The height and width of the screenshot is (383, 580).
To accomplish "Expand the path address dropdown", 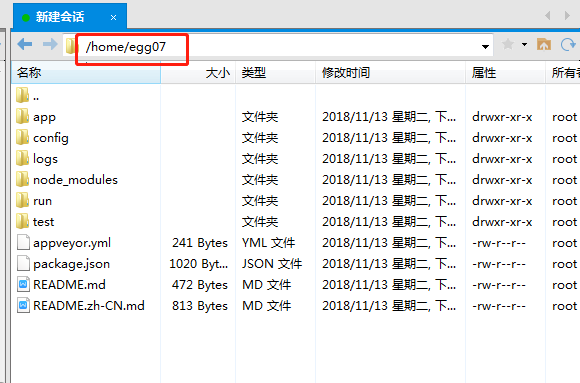I will (x=485, y=47).
